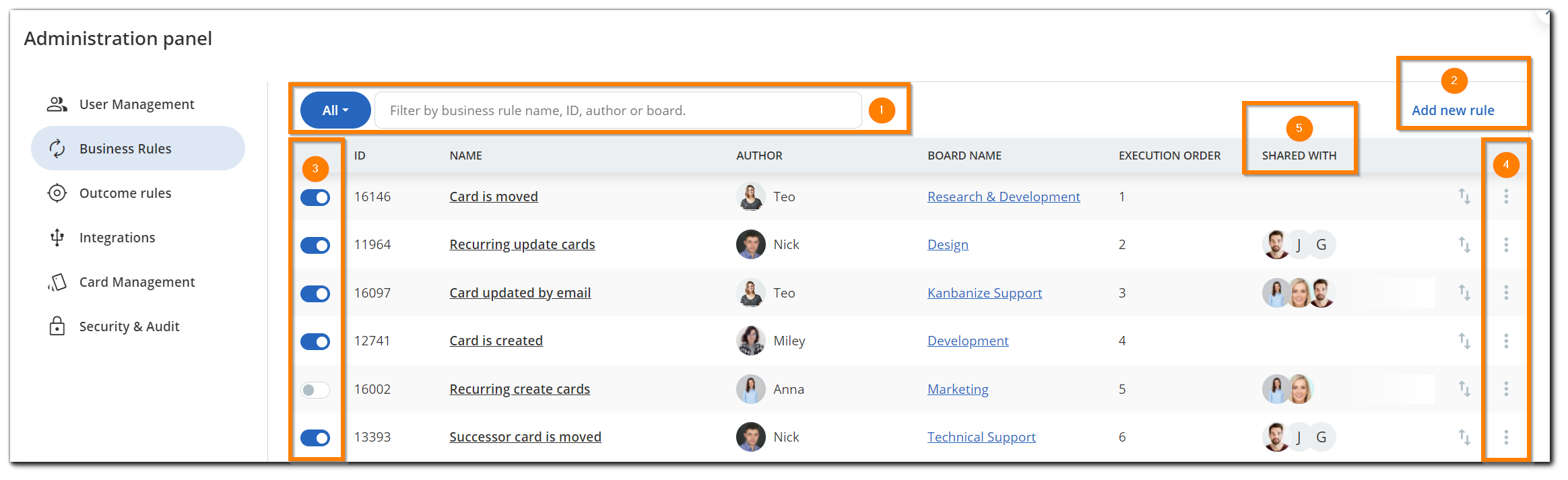
Task: Switch to the Business Rules section
Action: (x=125, y=148)
